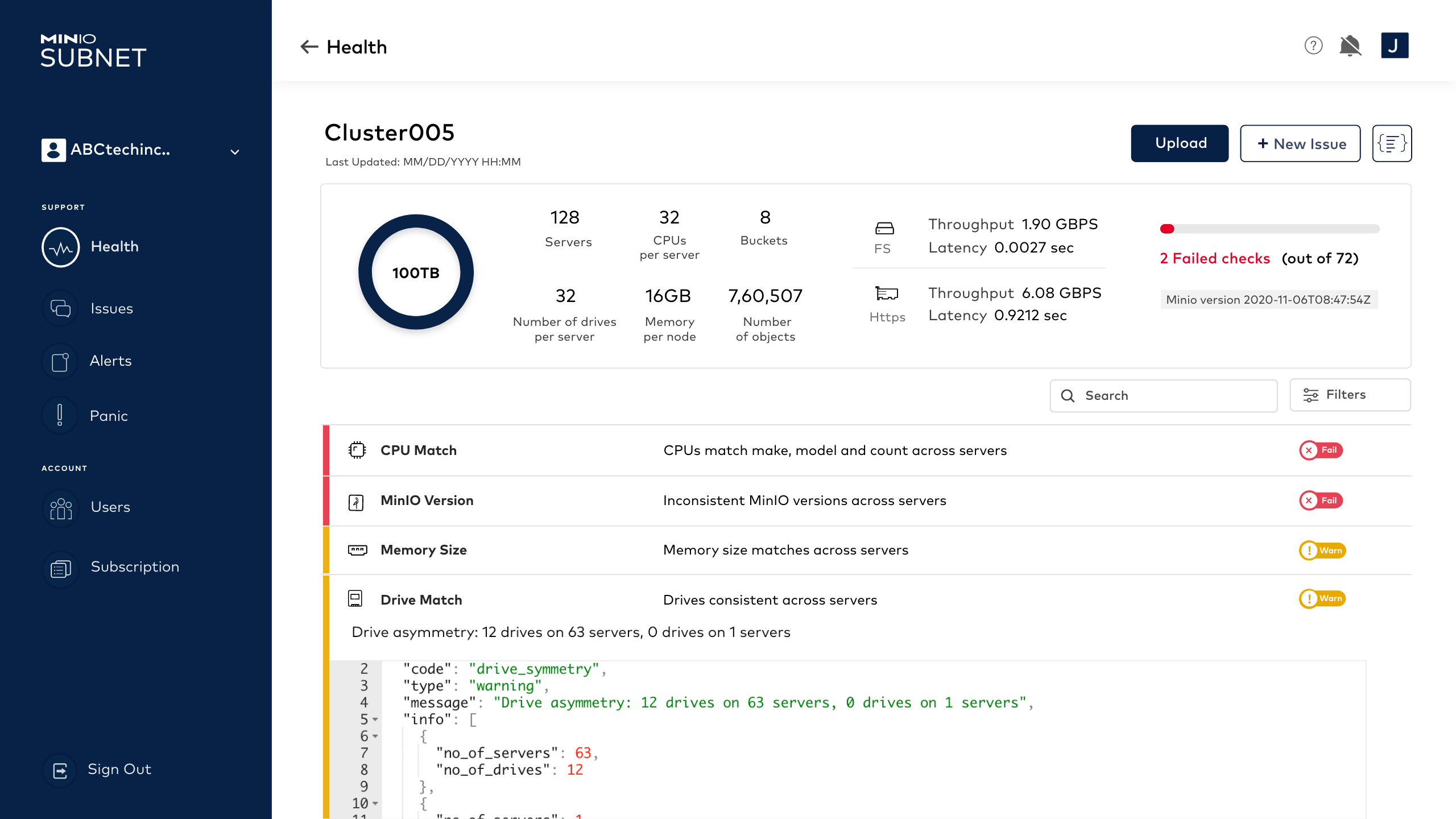
Task: Click the CPU Match chip icon
Action: coord(357,450)
